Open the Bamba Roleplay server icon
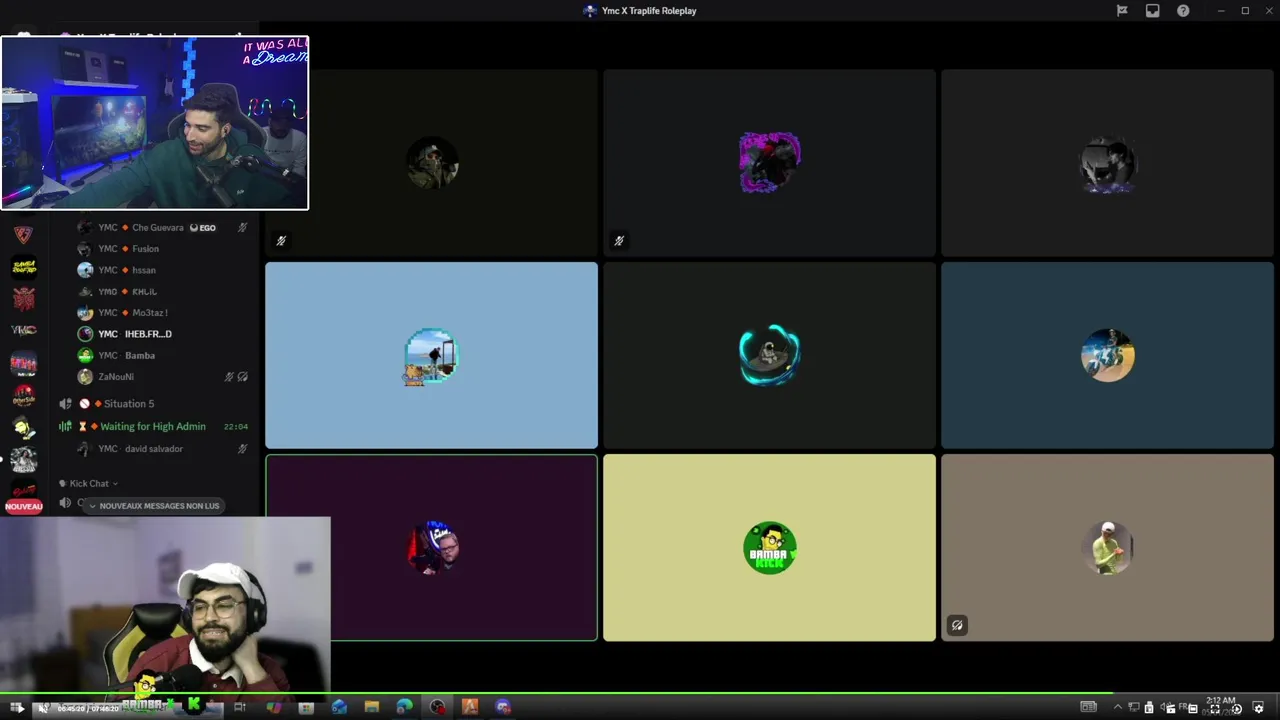The image size is (1280, 720). [24, 266]
